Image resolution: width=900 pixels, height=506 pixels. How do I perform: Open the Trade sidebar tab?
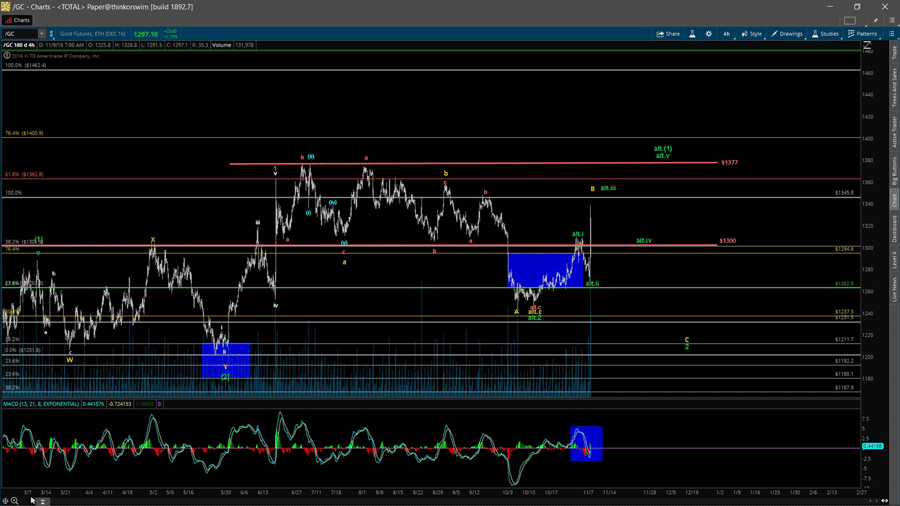[x=894, y=51]
